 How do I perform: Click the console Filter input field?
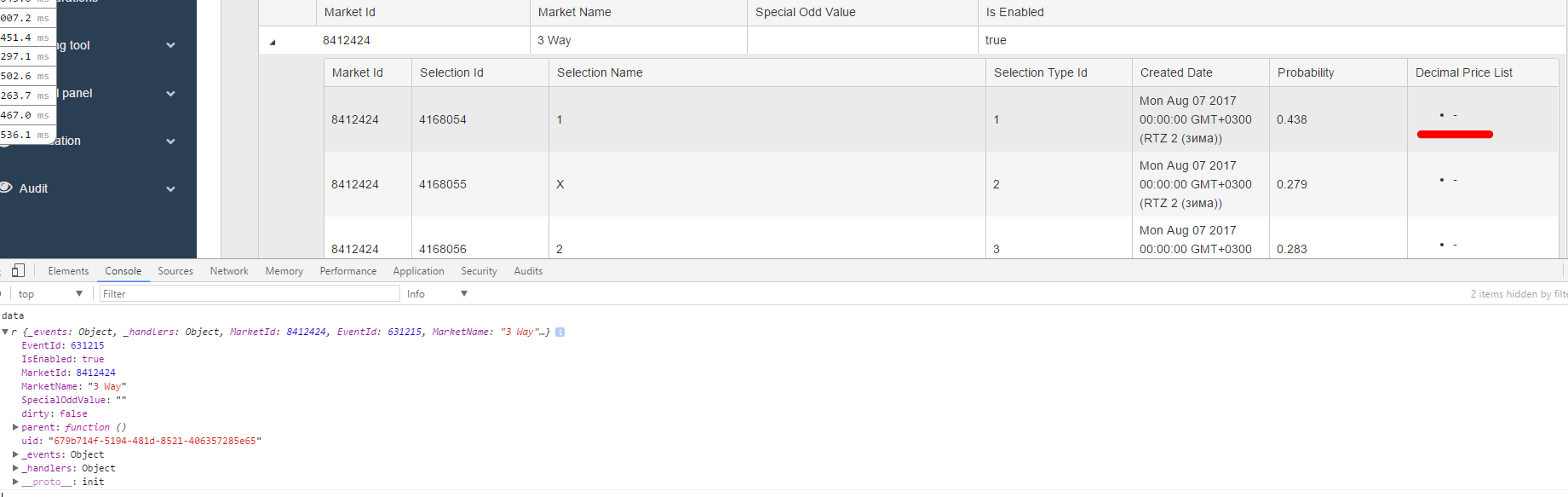tap(249, 294)
